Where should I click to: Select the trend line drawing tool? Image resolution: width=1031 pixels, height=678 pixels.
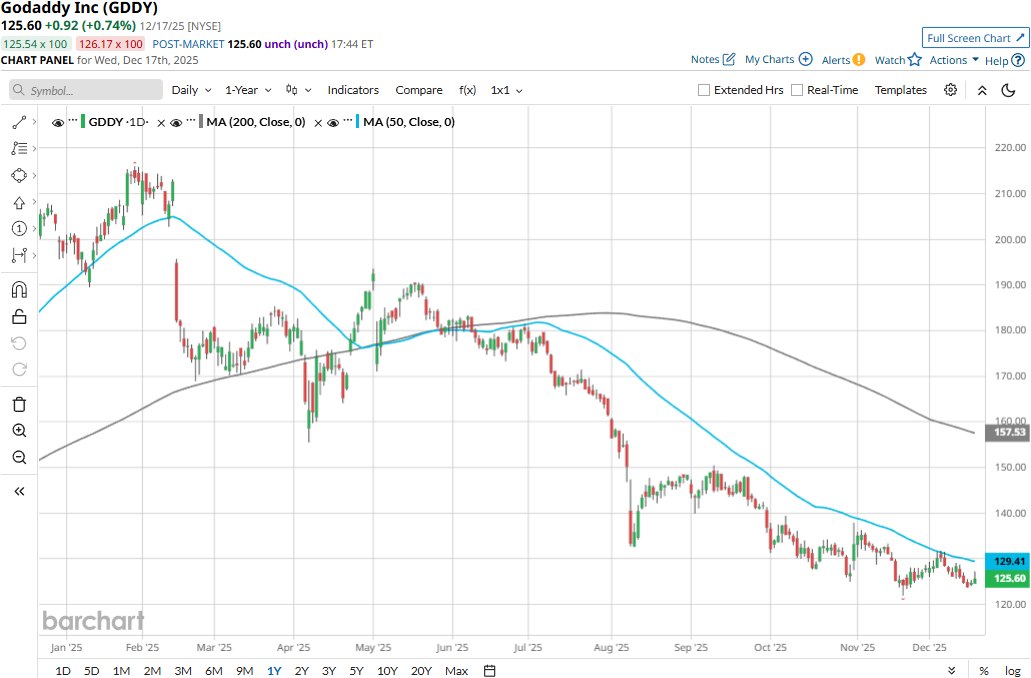19,122
